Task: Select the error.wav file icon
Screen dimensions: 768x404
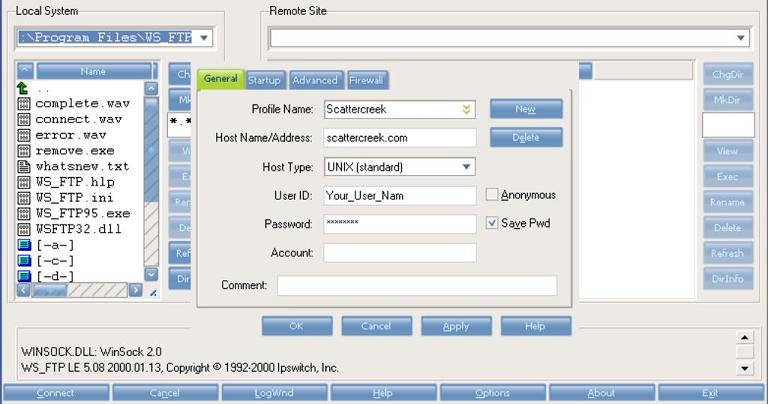Action: pos(24,135)
